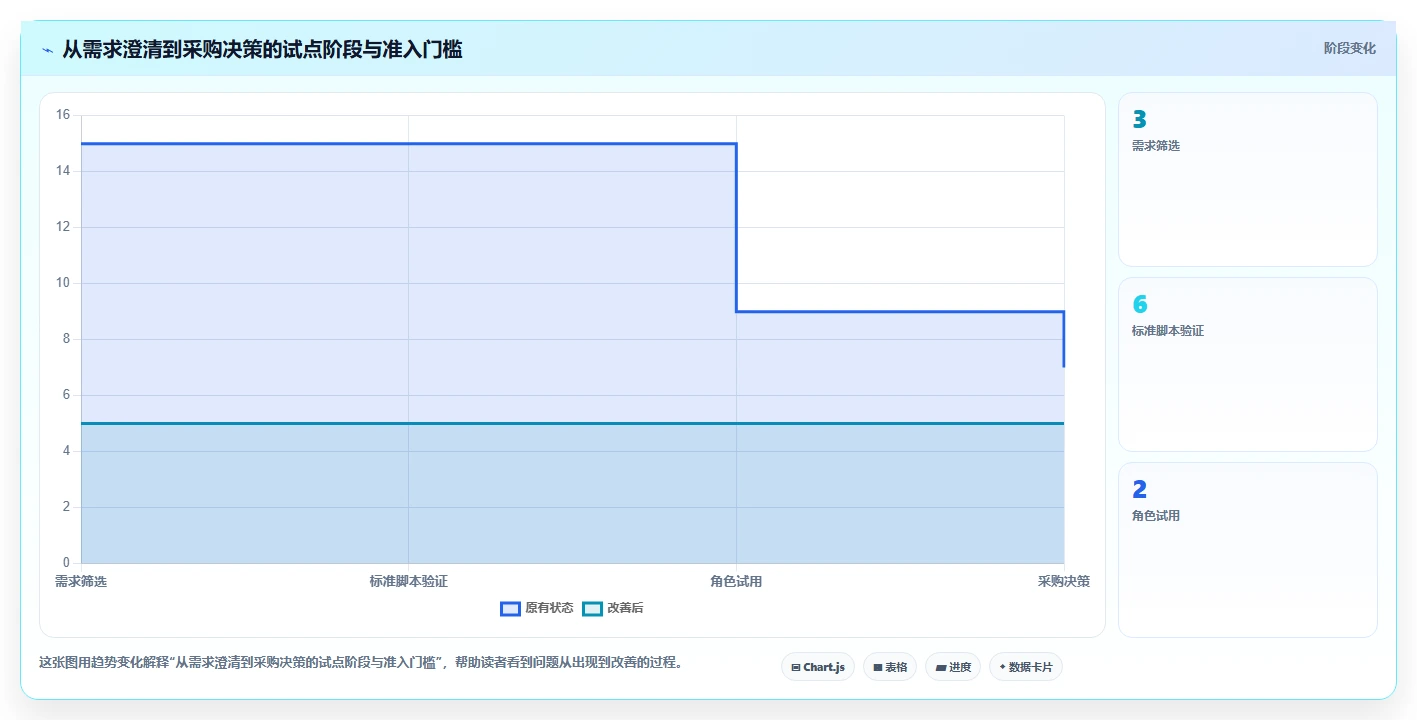Image resolution: width=1417 pixels, height=720 pixels.
Task: Click the number 3 on the 需求筛选 card
Action: [x=1139, y=120]
